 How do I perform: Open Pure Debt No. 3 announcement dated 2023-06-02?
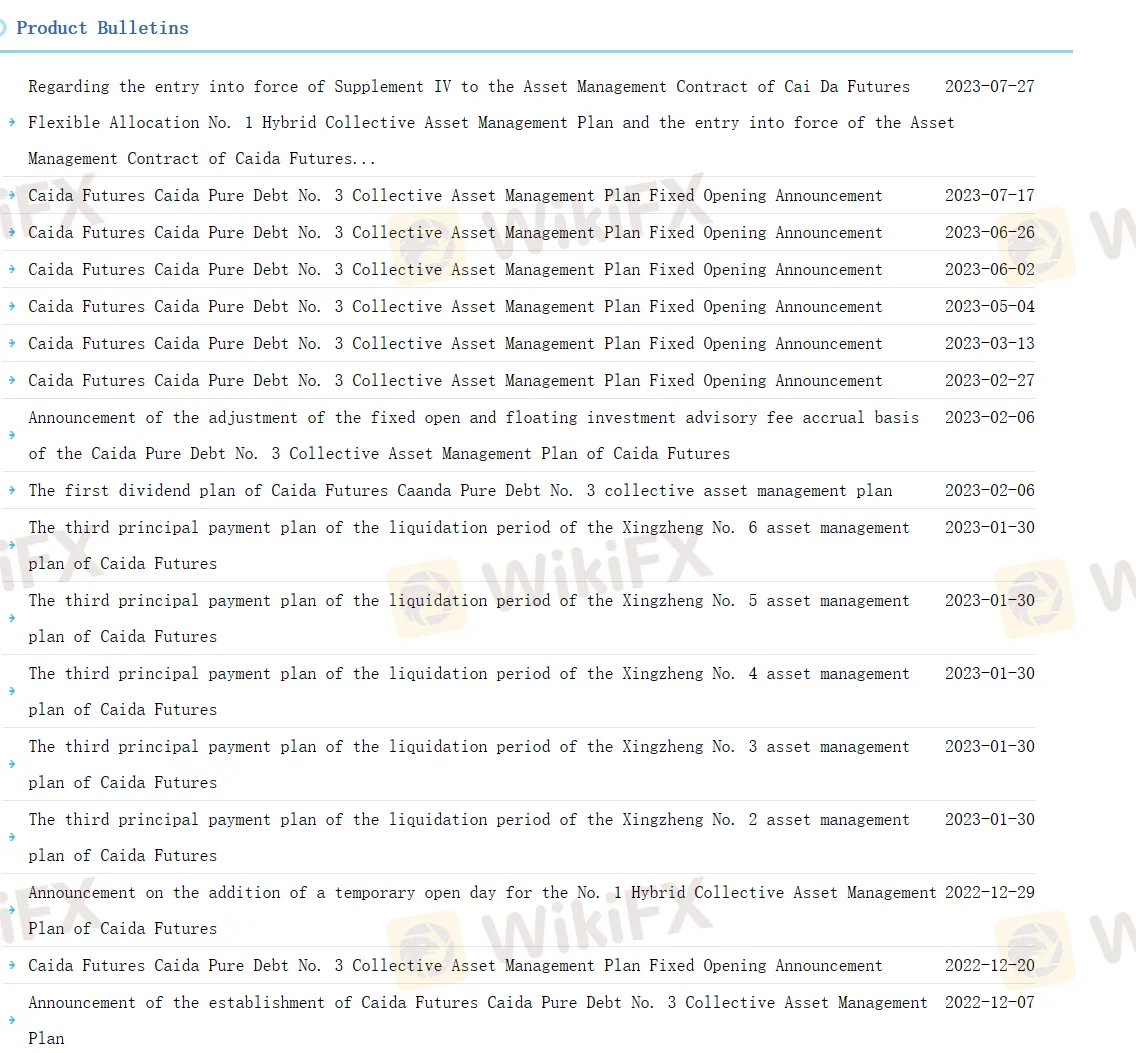pos(455,270)
